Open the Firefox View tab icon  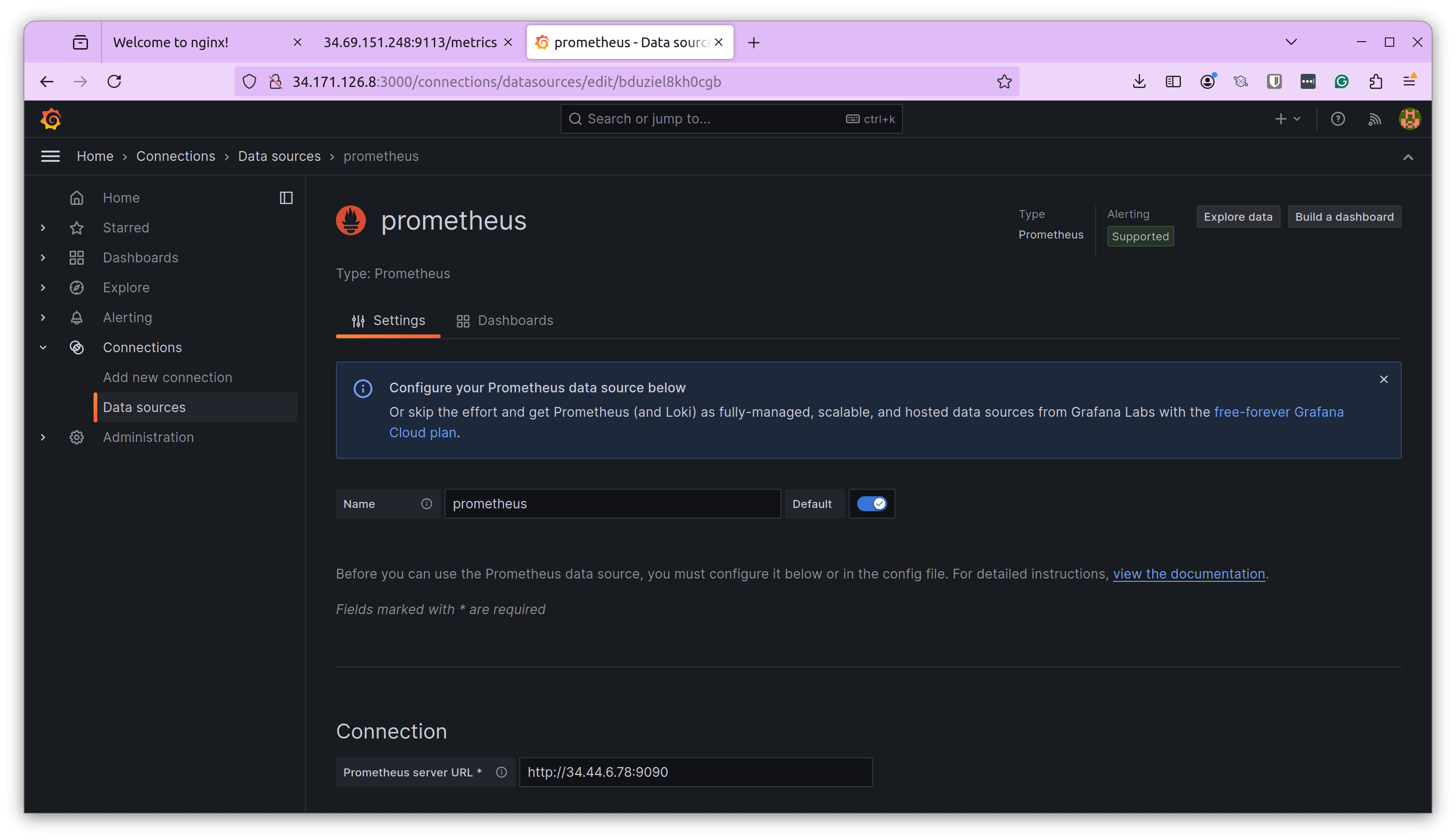pyautogui.click(x=80, y=42)
